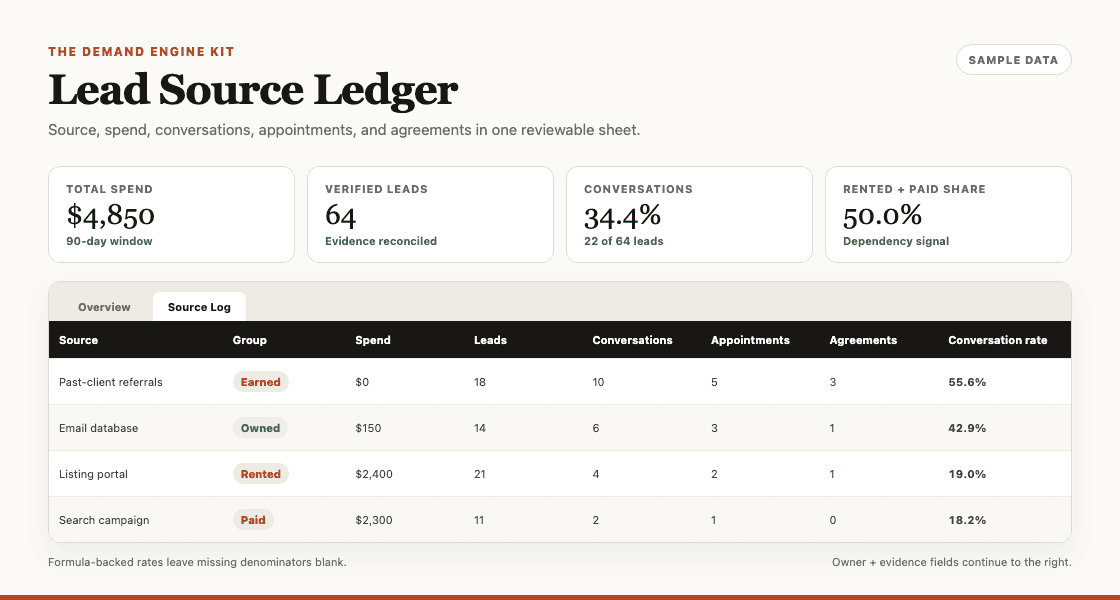Click the Group column header
This screenshot has height=600, width=1120.
pos(249,340)
